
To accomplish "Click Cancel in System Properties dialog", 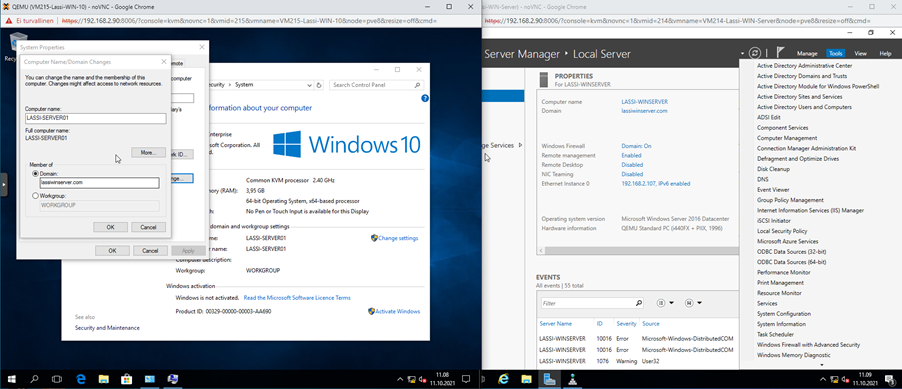I will point(150,250).
